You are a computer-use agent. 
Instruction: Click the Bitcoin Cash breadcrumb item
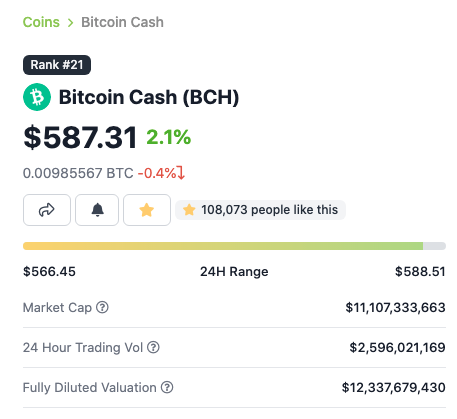(122, 22)
